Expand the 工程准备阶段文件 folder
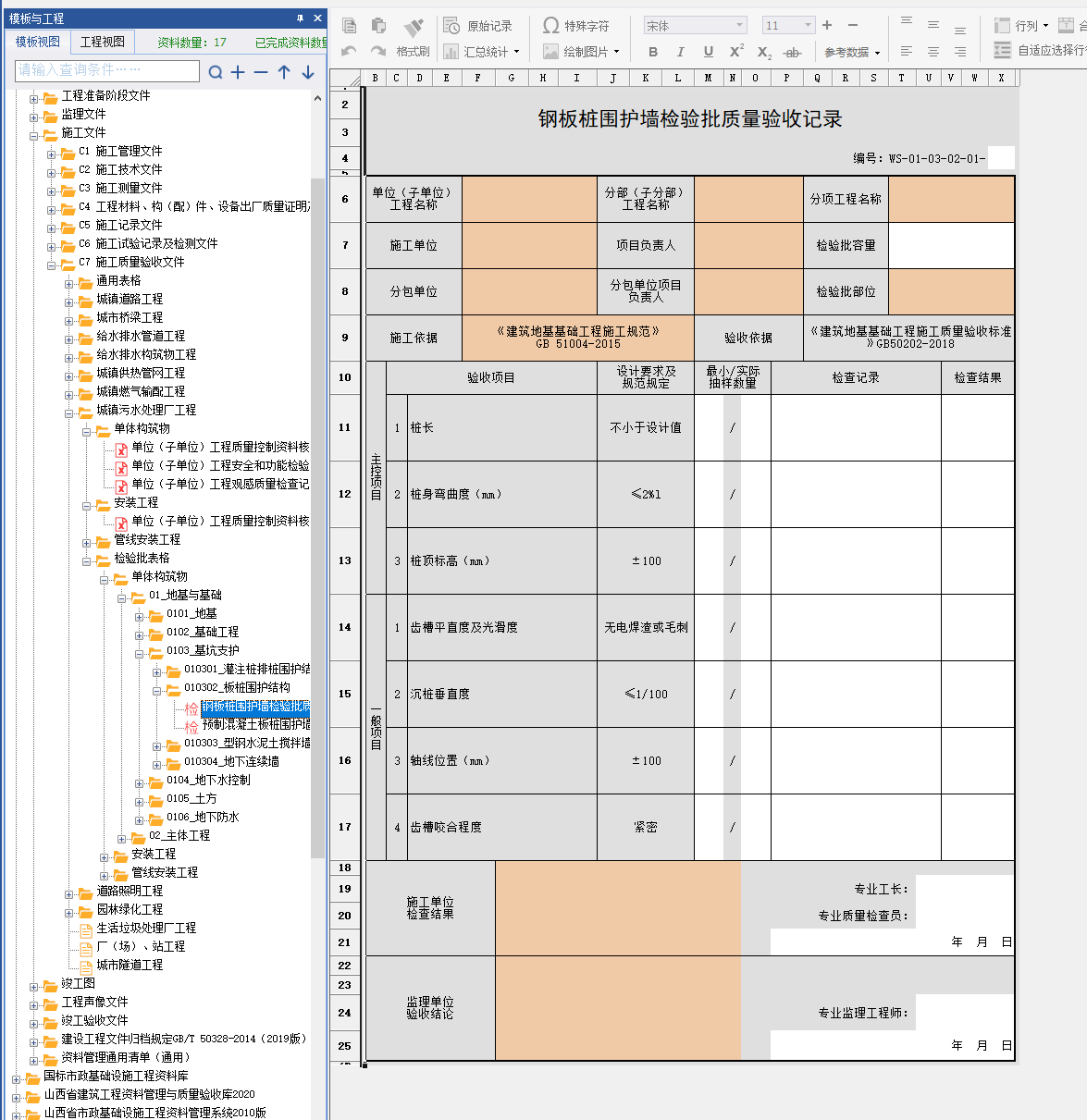Image resolution: width=1087 pixels, height=1120 pixels. [34, 97]
